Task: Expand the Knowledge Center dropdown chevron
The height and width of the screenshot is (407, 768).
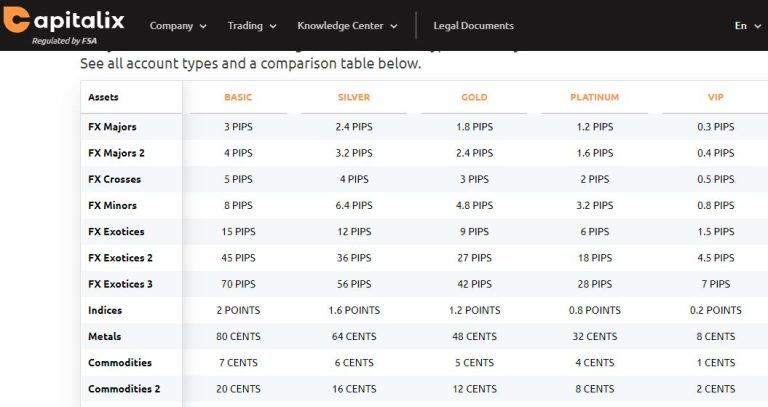Action: (x=393, y=26)
